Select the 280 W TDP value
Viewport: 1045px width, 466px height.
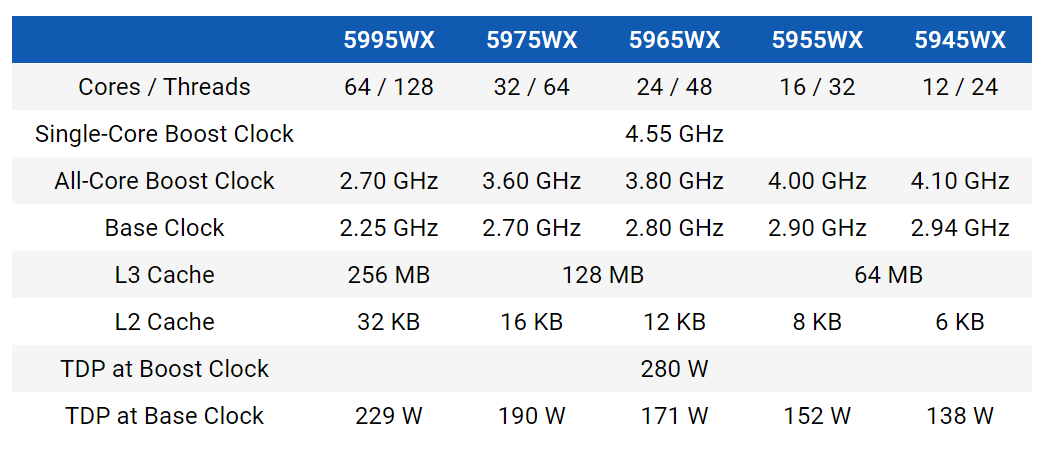674,369
